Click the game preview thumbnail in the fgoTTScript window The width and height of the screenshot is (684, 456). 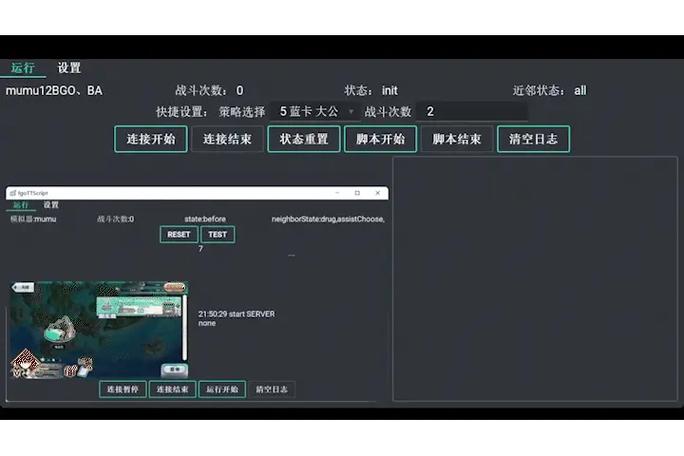pyautogui.click(x=99, y=329)
